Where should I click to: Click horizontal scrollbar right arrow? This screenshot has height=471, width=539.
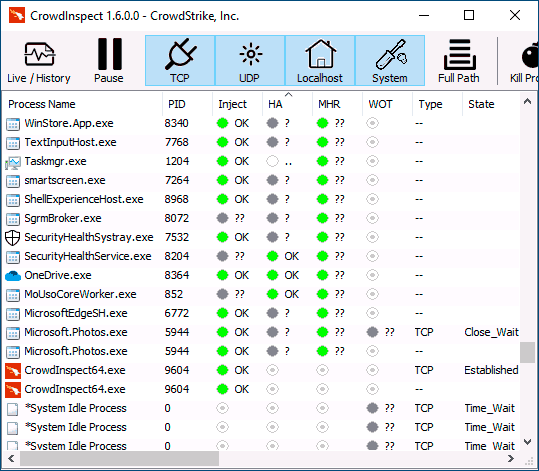[x=511, y=459]
